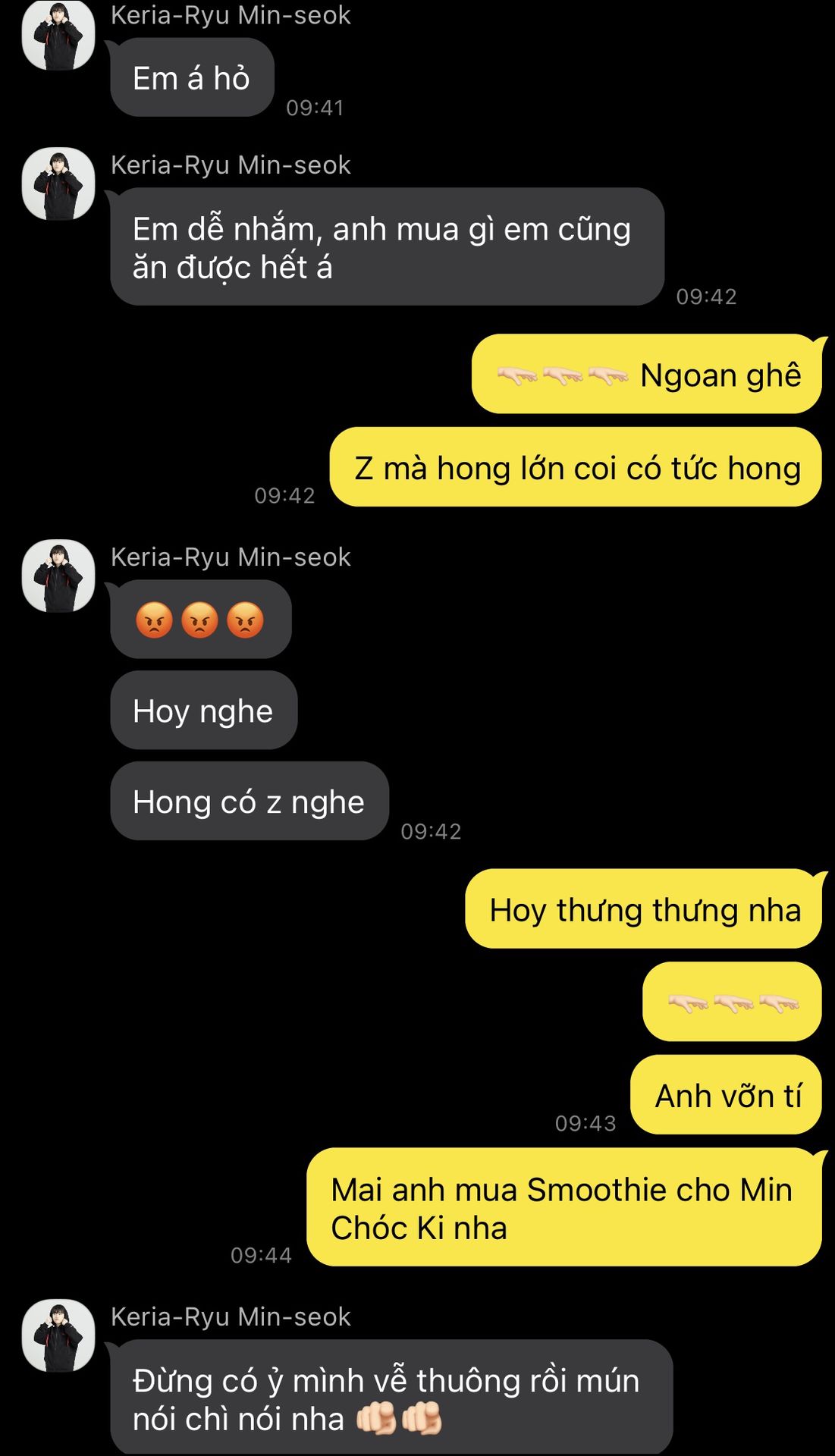Screen dimensions: 835x1456
Task: Tap the pointing hands emoji-only yellow bubble
Action: [733, 1002]
